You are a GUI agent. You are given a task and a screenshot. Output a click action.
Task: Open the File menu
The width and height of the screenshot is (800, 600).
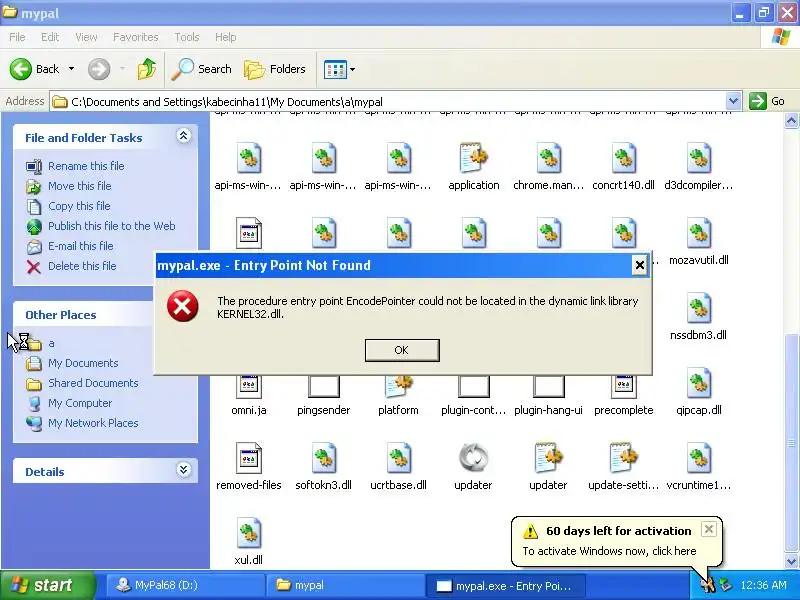(17, 37)
